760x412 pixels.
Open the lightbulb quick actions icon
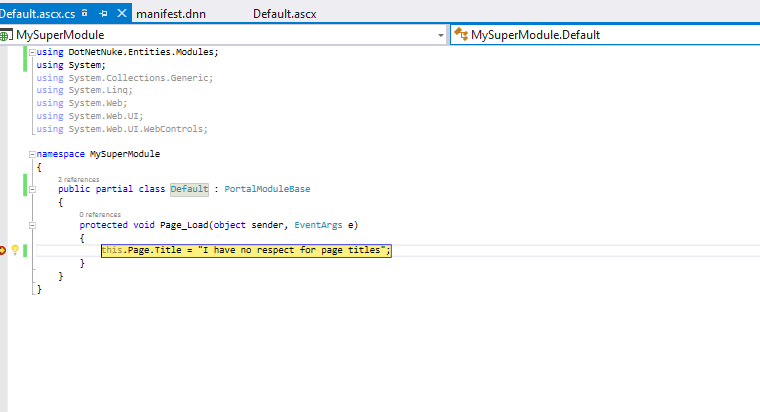15,250
